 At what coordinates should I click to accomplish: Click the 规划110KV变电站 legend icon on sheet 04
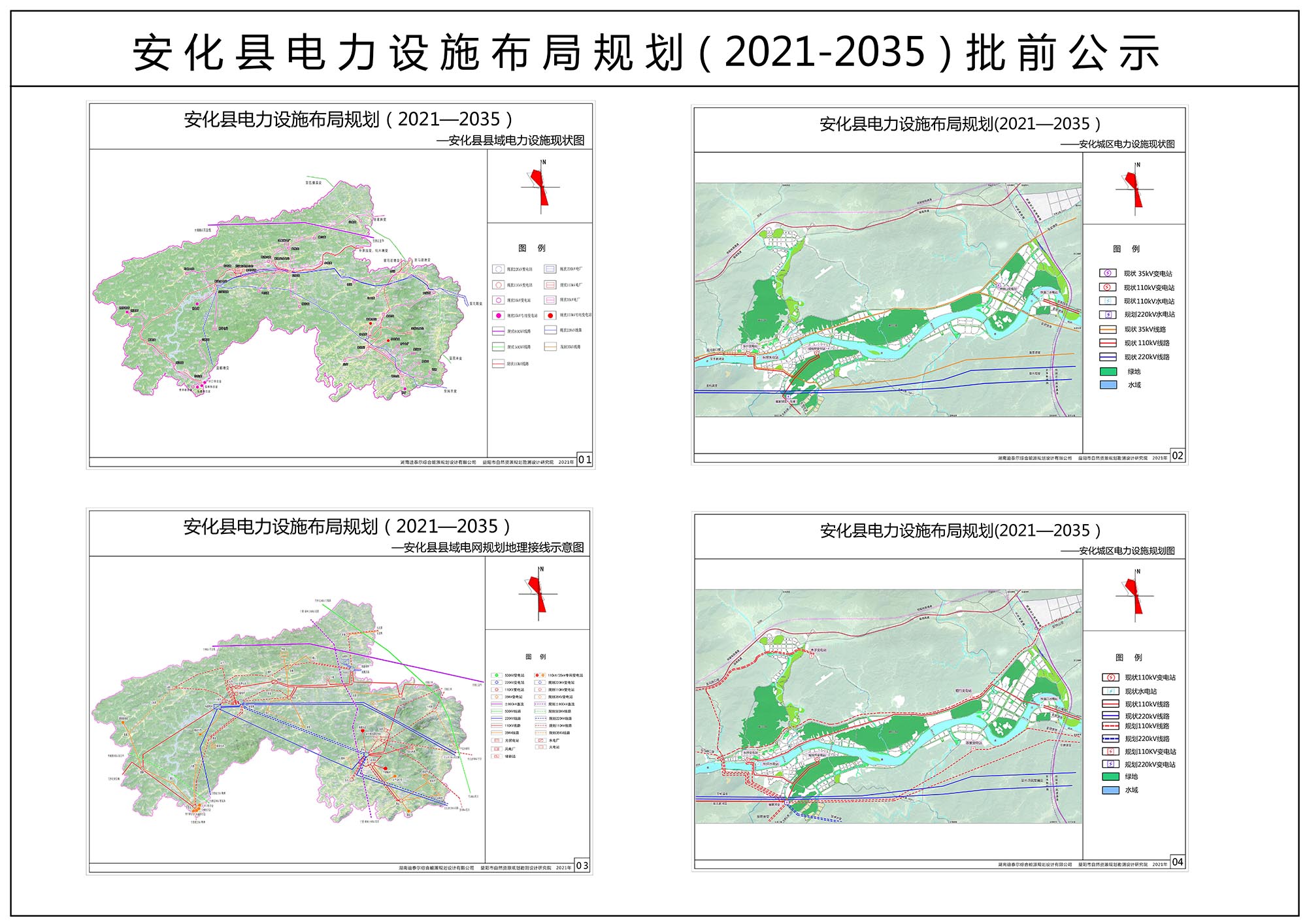click(1110, 751)
